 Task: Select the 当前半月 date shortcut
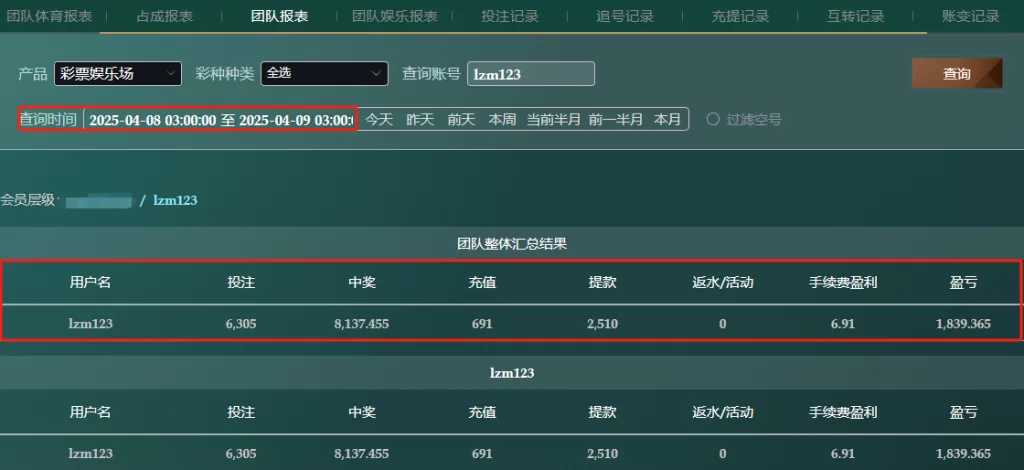pos(554,120)
